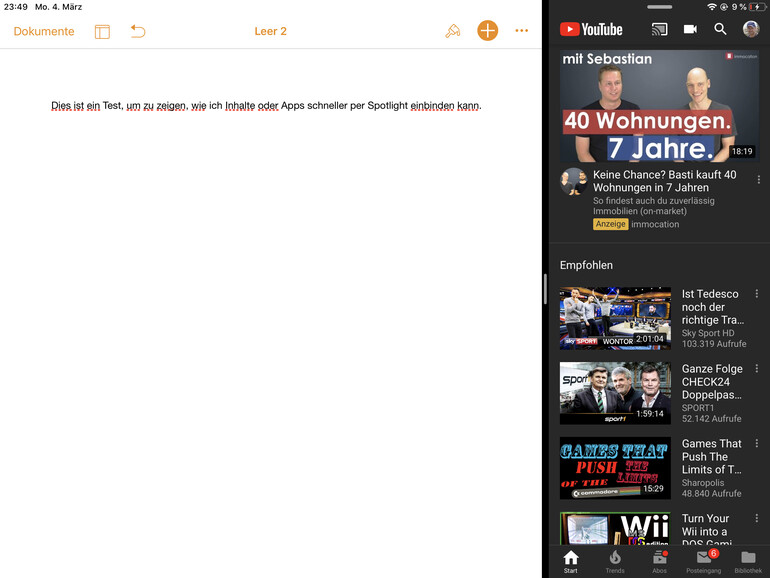Screen dimensions: 770x578
Task: Tap the battery indicator in status bar
Action: [x=757, y=7]
